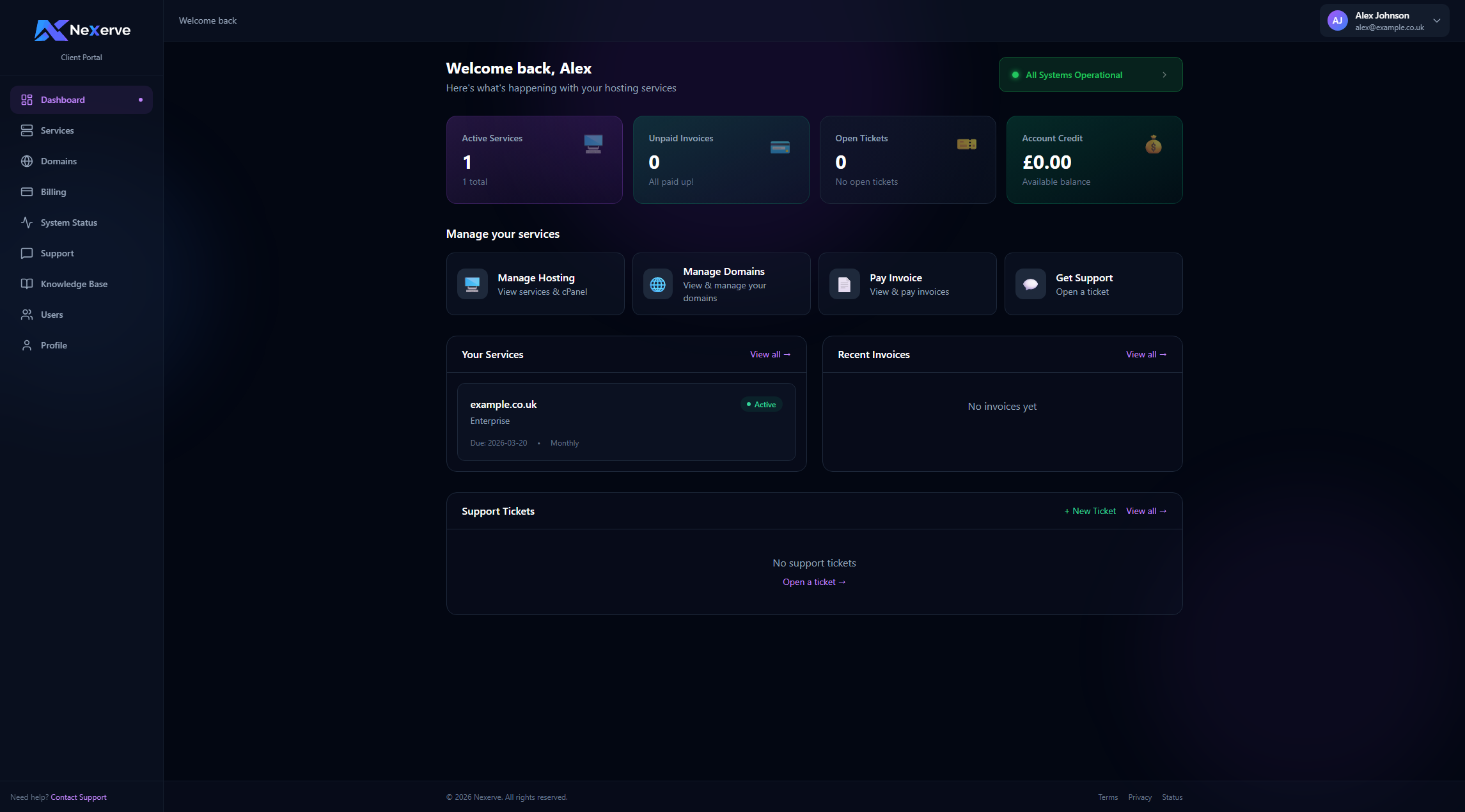The width and height of the screenshot is (1465, 812).
Task: Open the Terms page in the footer
Action: click(1108, 797)
